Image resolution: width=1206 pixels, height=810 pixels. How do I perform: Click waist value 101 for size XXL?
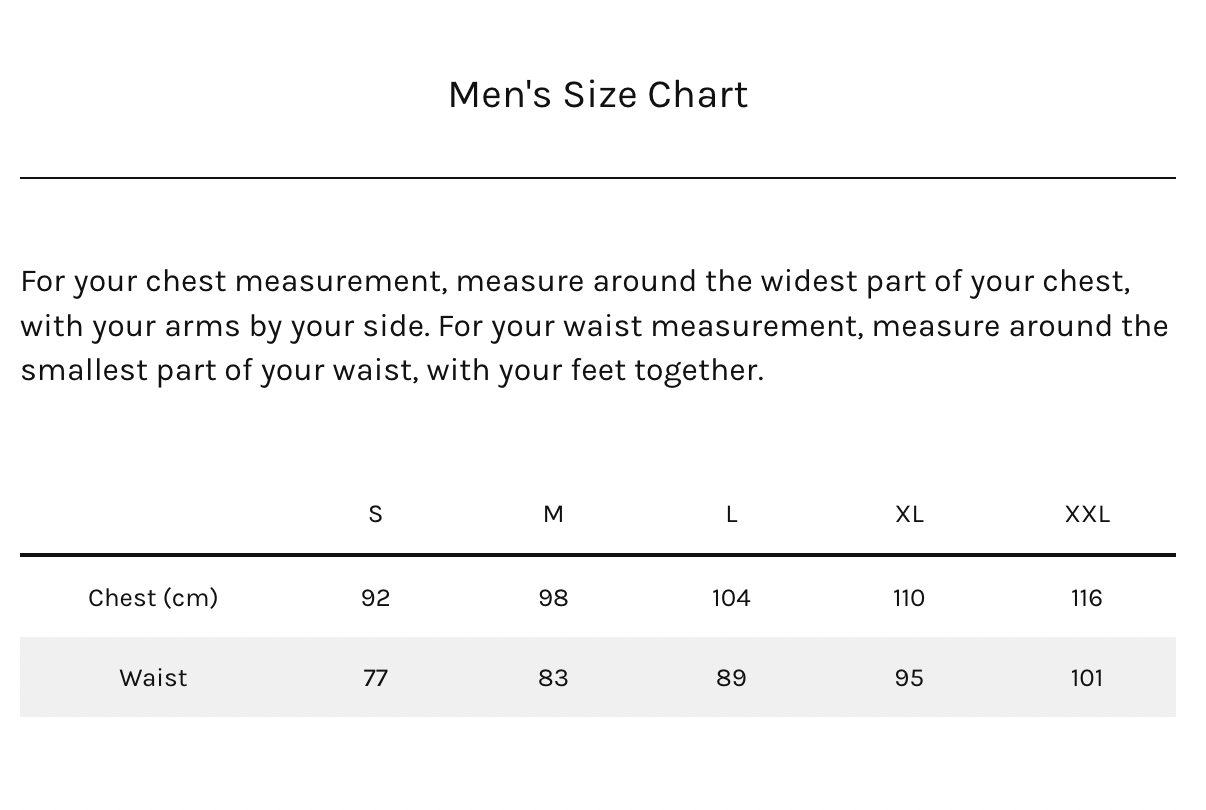pyautogui.click(x=1087, y=678)
